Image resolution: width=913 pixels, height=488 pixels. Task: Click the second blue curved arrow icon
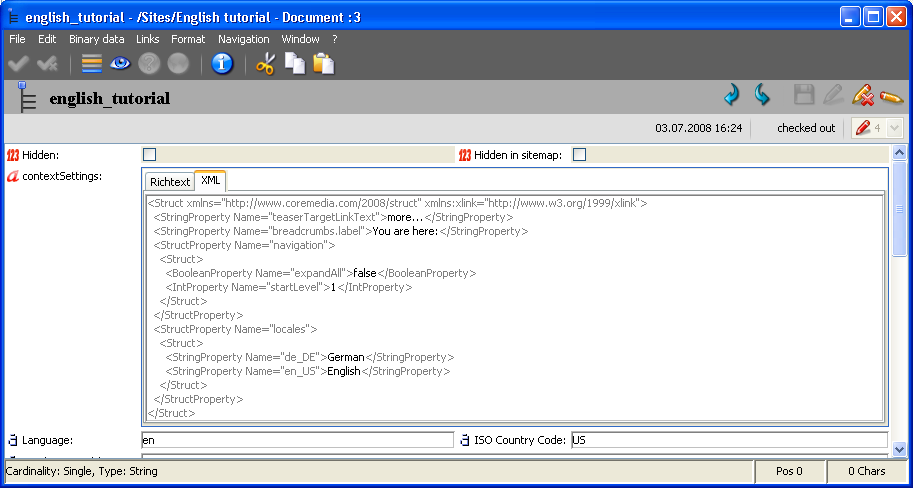(x=762, y=94)
